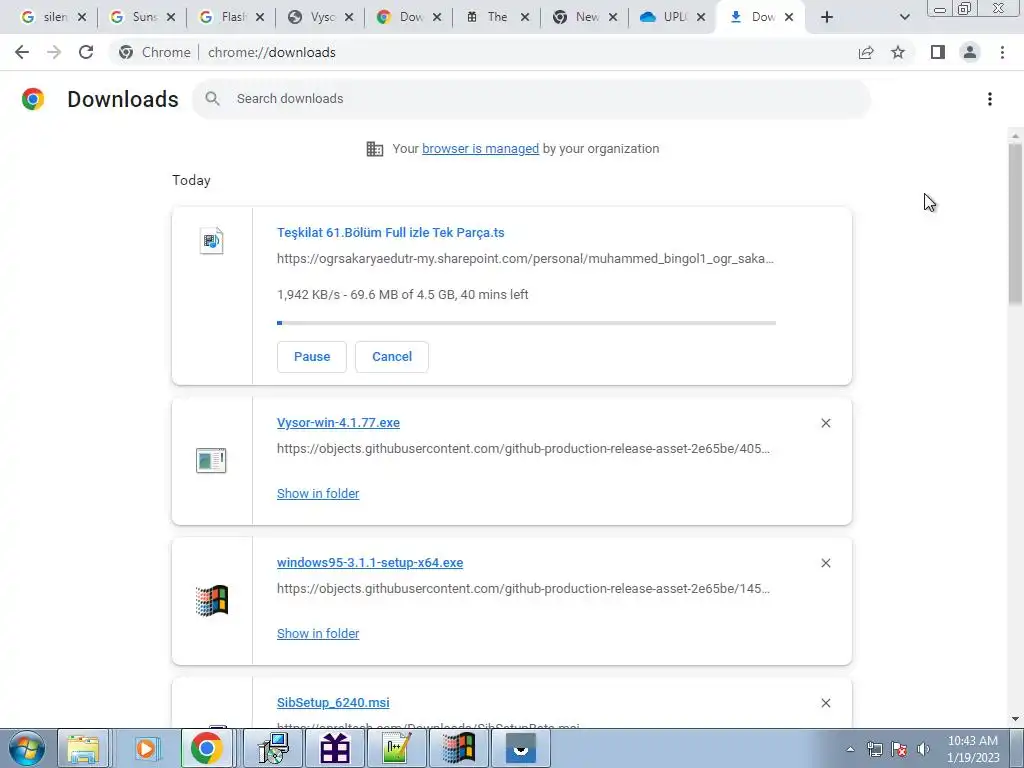The image size is (1024, 768).
Task: Bookmark this page with the star icon
Action: click(898, 52)
